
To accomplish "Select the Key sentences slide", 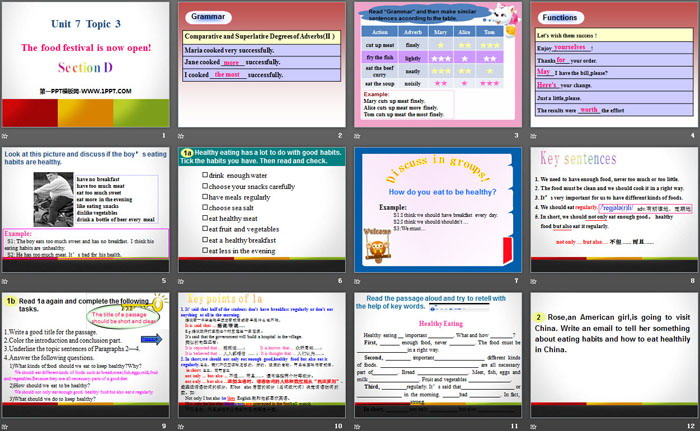I will pyautogui.click(x=611, y=209).
